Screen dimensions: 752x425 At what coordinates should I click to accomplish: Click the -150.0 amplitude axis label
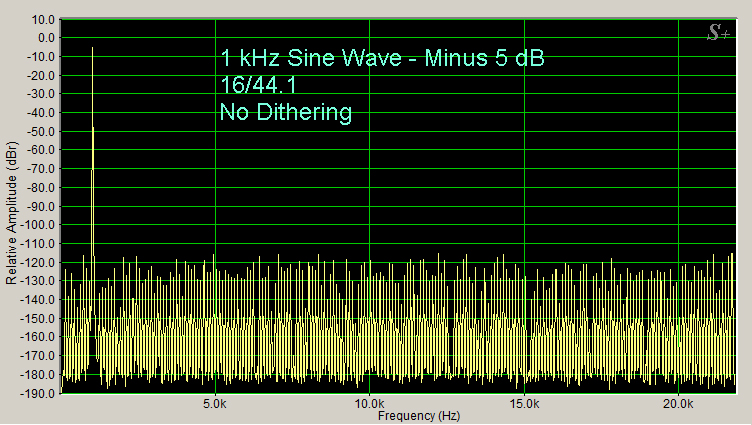tap(37, 319)
